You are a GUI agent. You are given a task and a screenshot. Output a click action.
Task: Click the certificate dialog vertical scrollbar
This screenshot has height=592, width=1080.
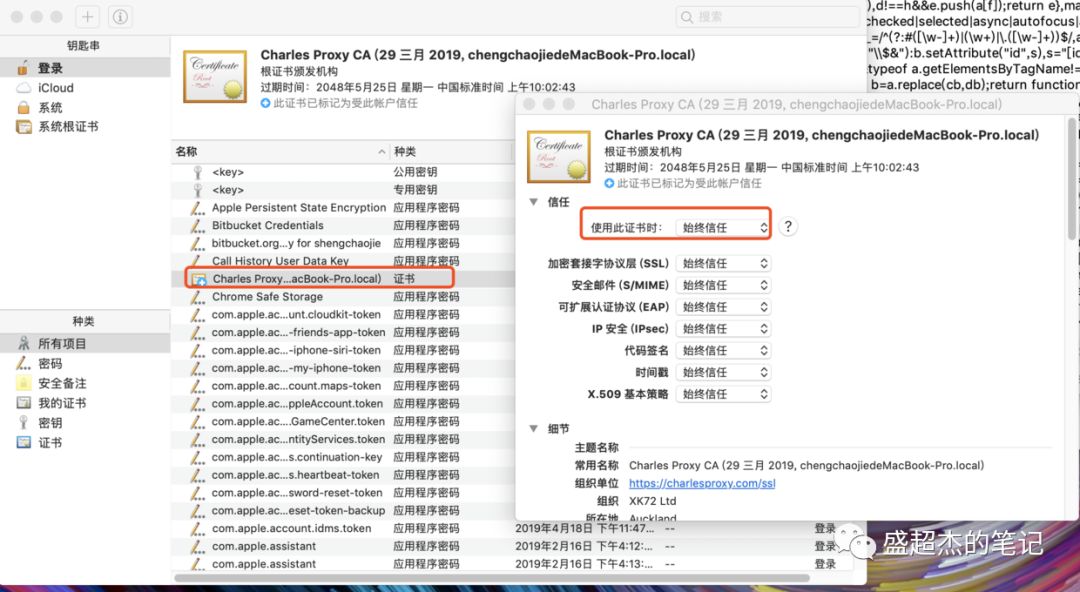1071,179
